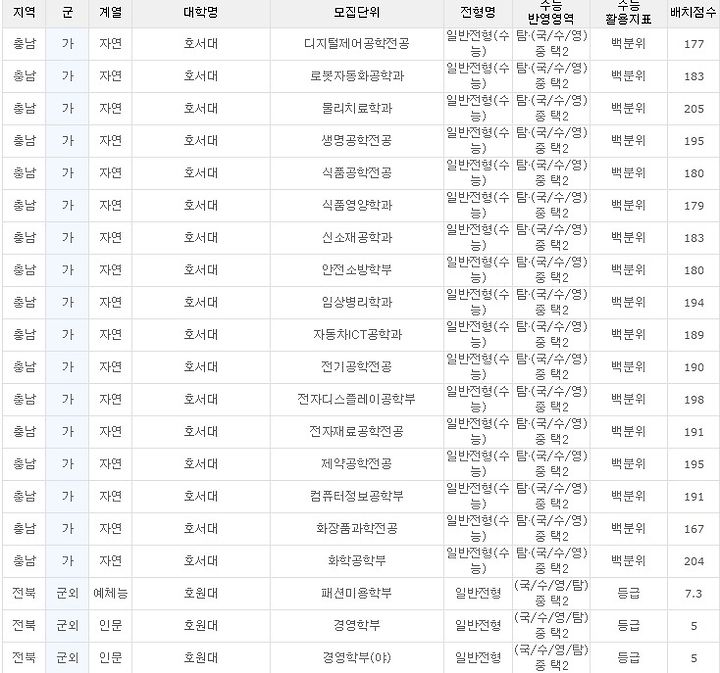Click 가 in the 생명공학전공 row

click(x=67, y=141)
